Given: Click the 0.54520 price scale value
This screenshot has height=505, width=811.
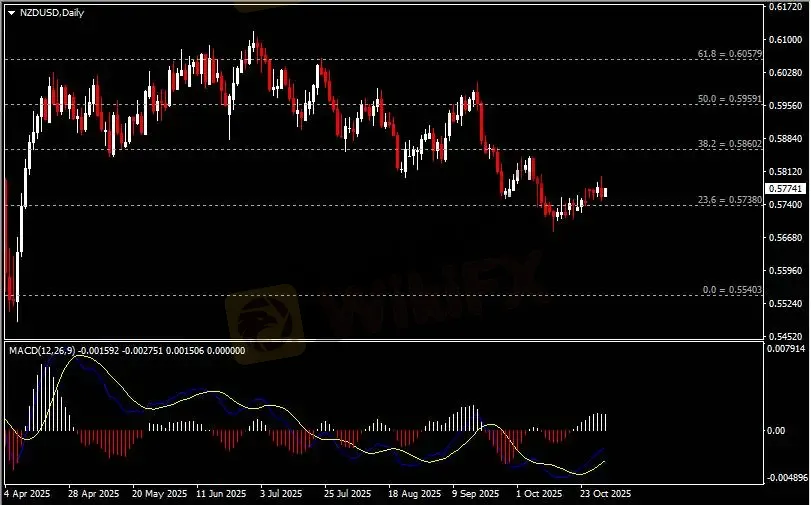Looking at the screenshot, I should 786,337.
